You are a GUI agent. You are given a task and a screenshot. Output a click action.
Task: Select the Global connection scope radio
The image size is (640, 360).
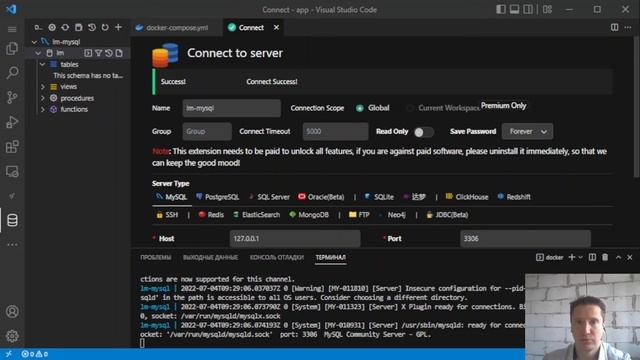coord(360,108)
